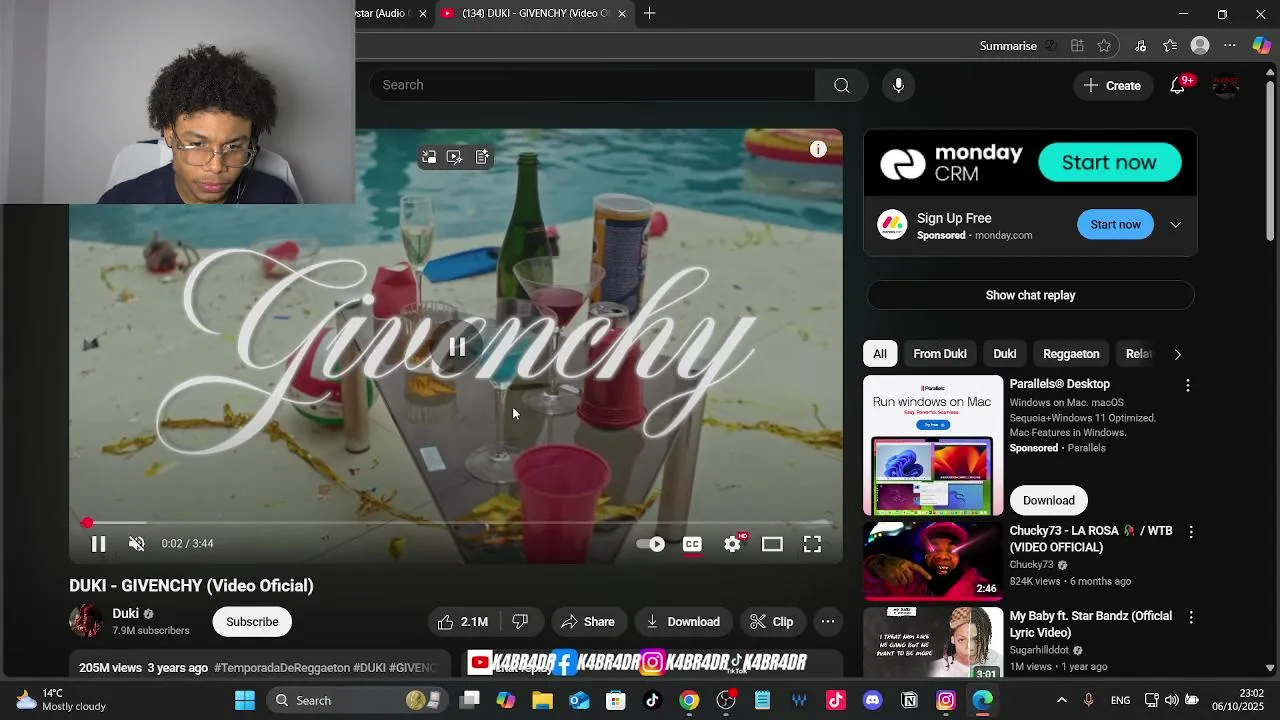The width and height of the screenshot is (1280, 720).
Task: Open Instagram from the taskbar
Action: pos(946,700)
